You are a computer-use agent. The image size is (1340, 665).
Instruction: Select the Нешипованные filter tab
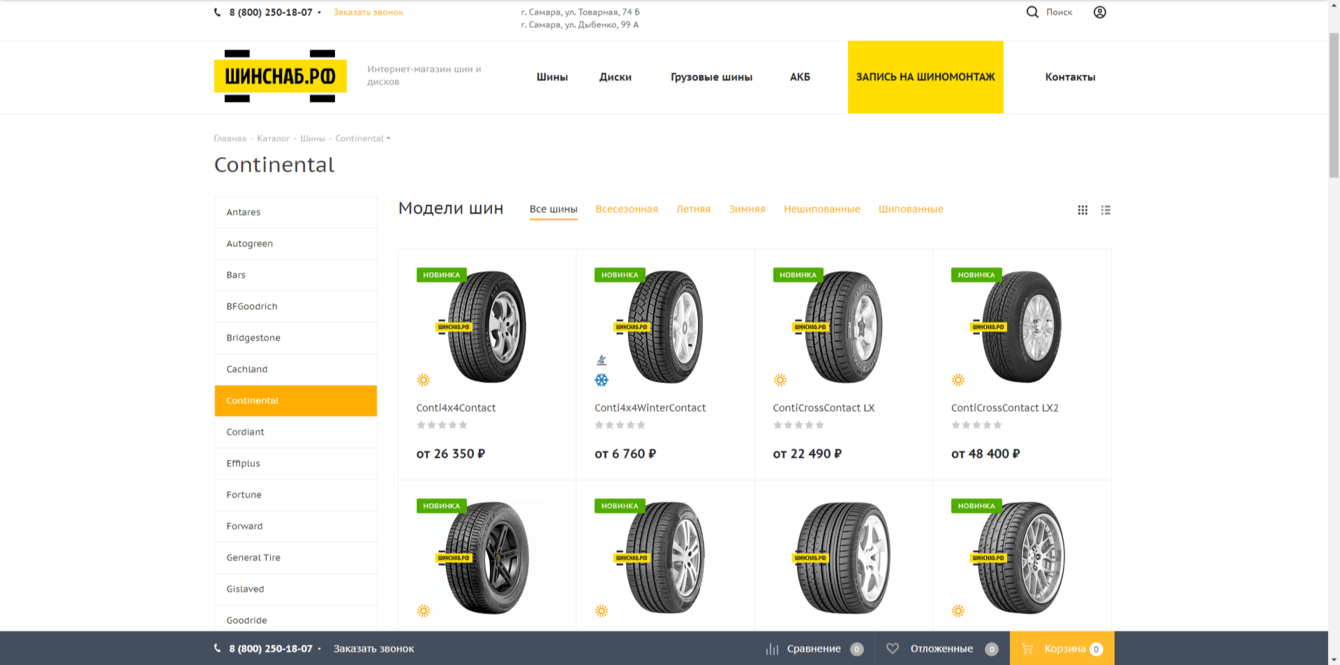coord(822,209)
